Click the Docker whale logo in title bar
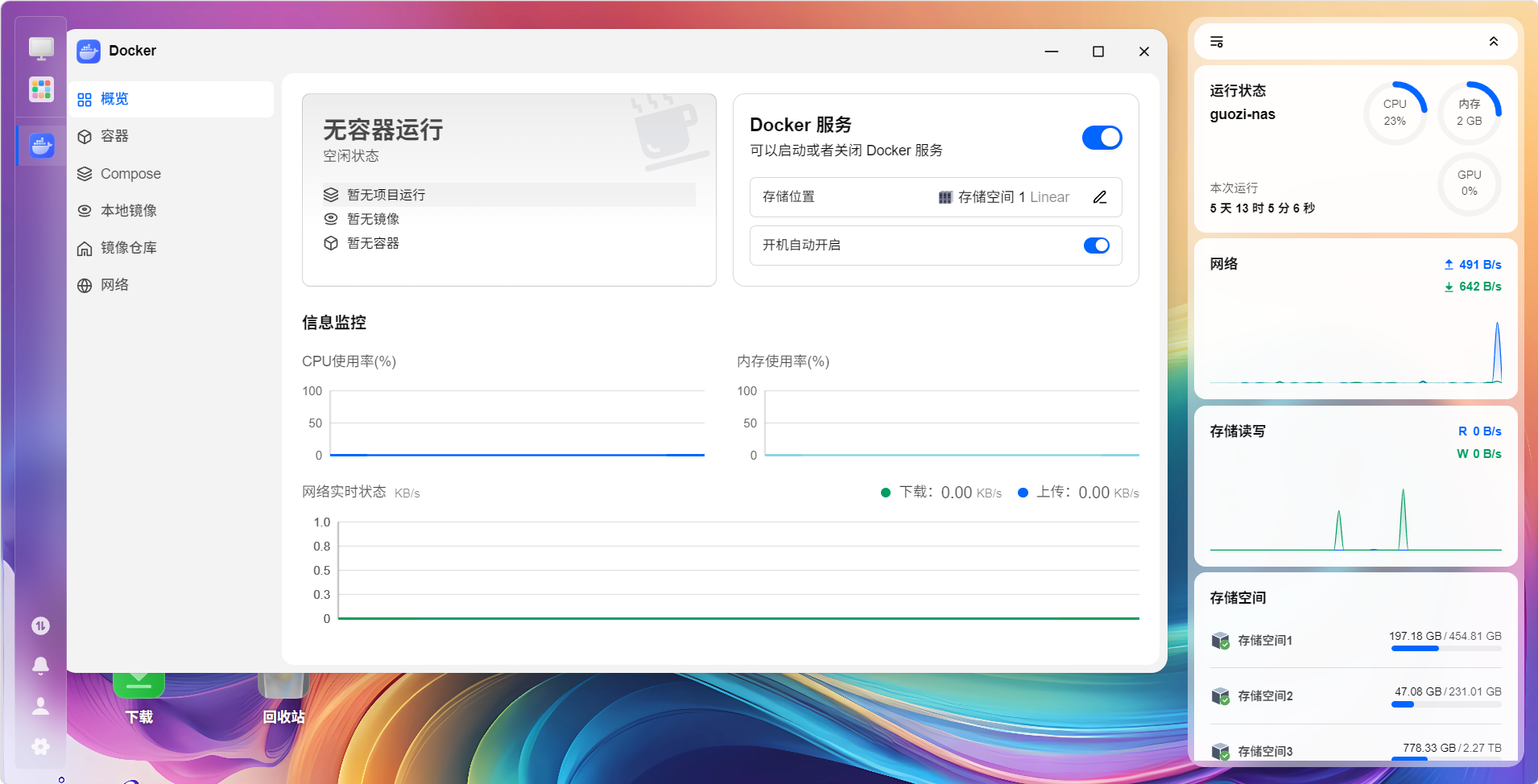This screenshot has height=784, width=1538. tap(89, 52)
